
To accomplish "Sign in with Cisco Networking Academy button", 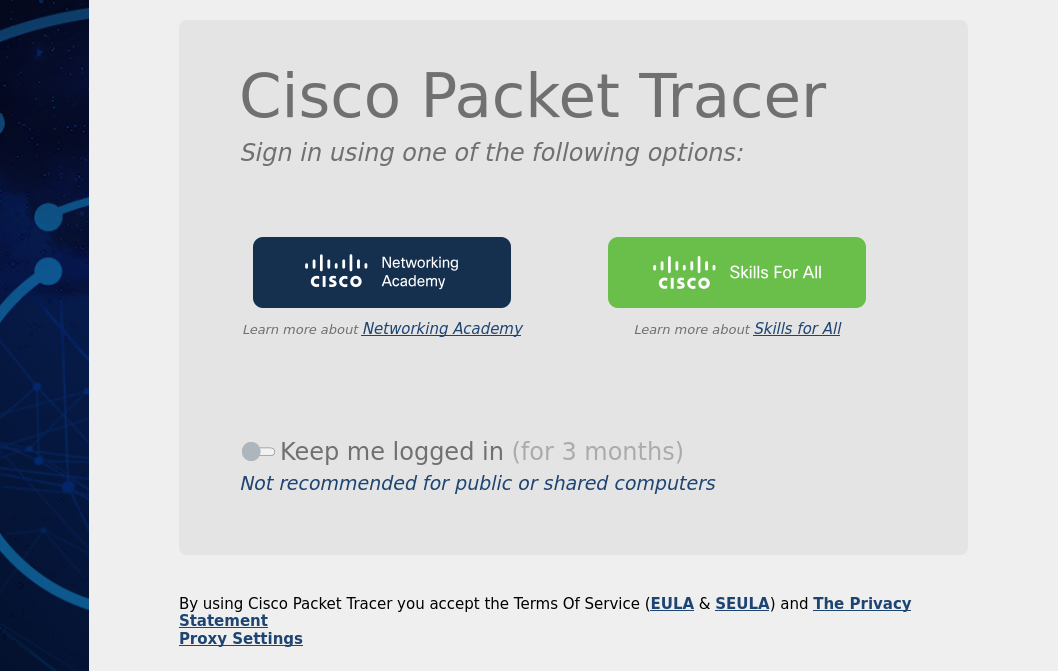I will pyautogui.click(x=382, y=272).
